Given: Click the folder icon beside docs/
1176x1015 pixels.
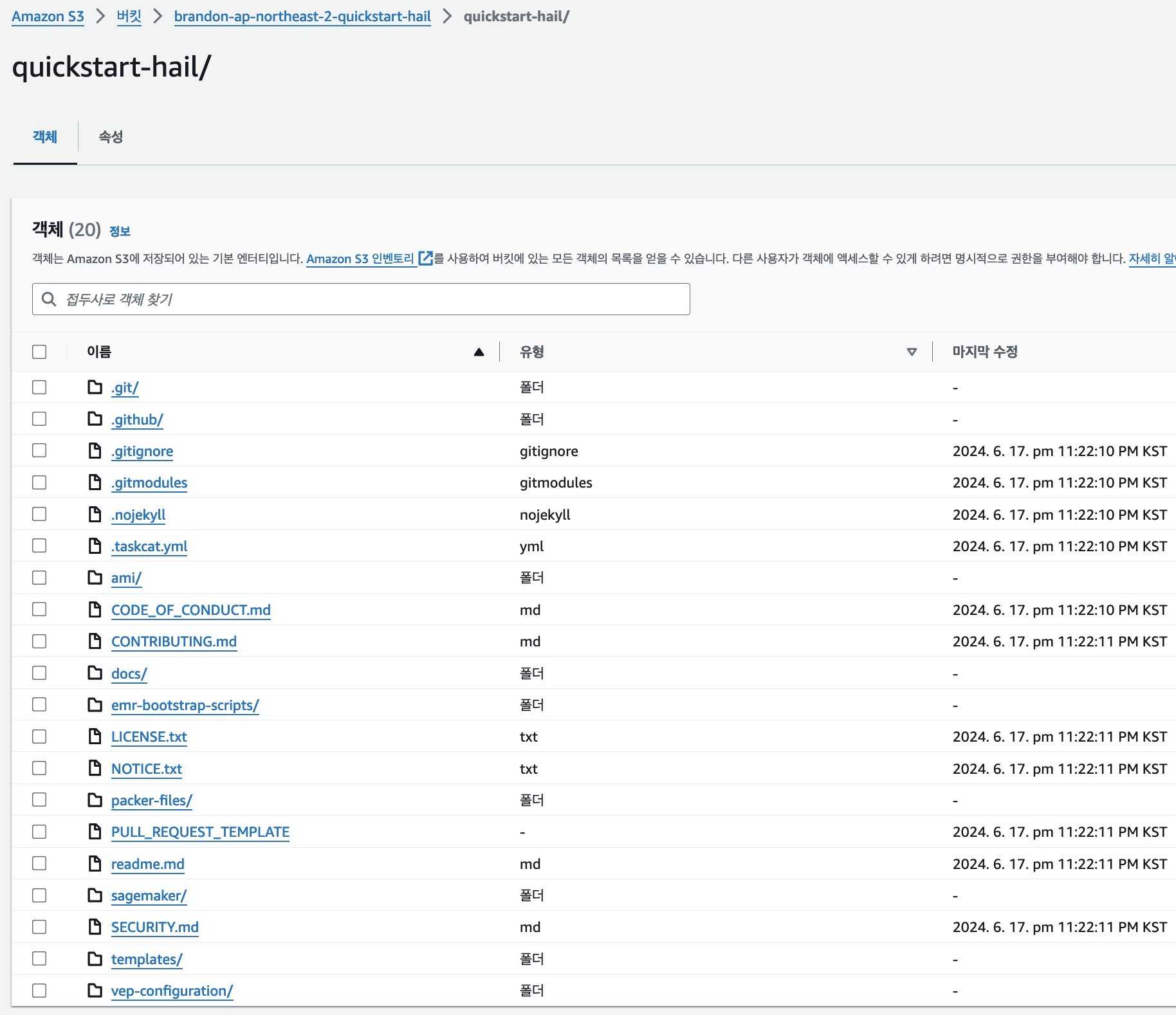Looking at the screenshot, I should [95, 673].
